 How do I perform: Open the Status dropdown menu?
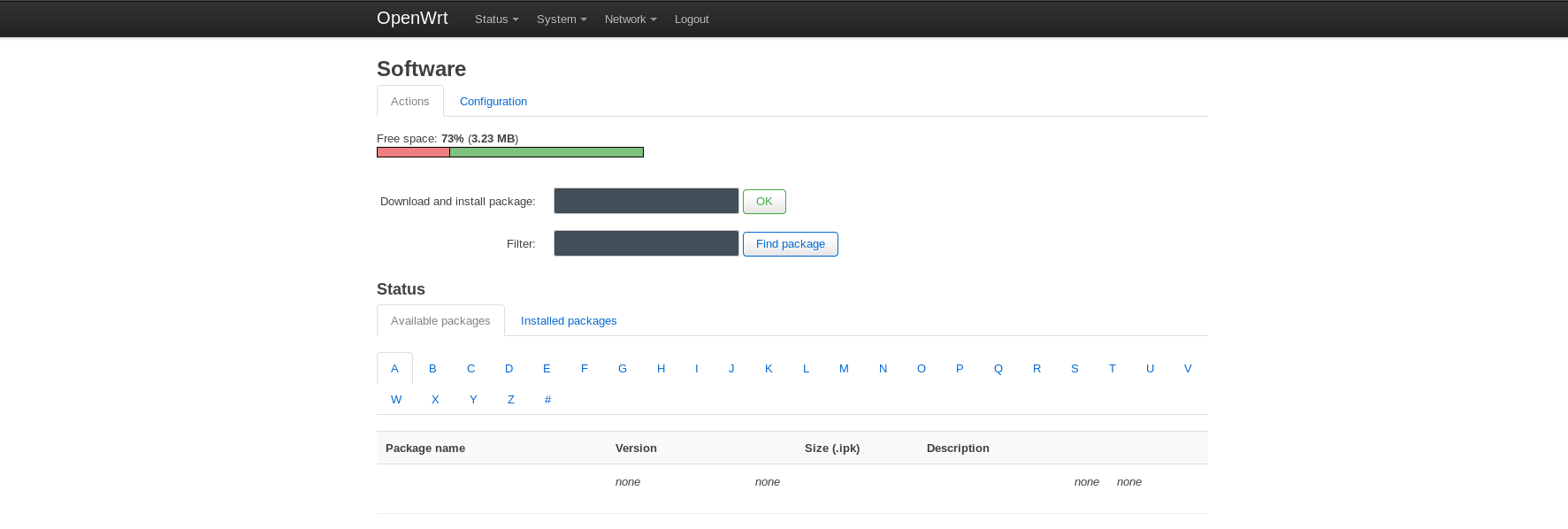(496, 19)
